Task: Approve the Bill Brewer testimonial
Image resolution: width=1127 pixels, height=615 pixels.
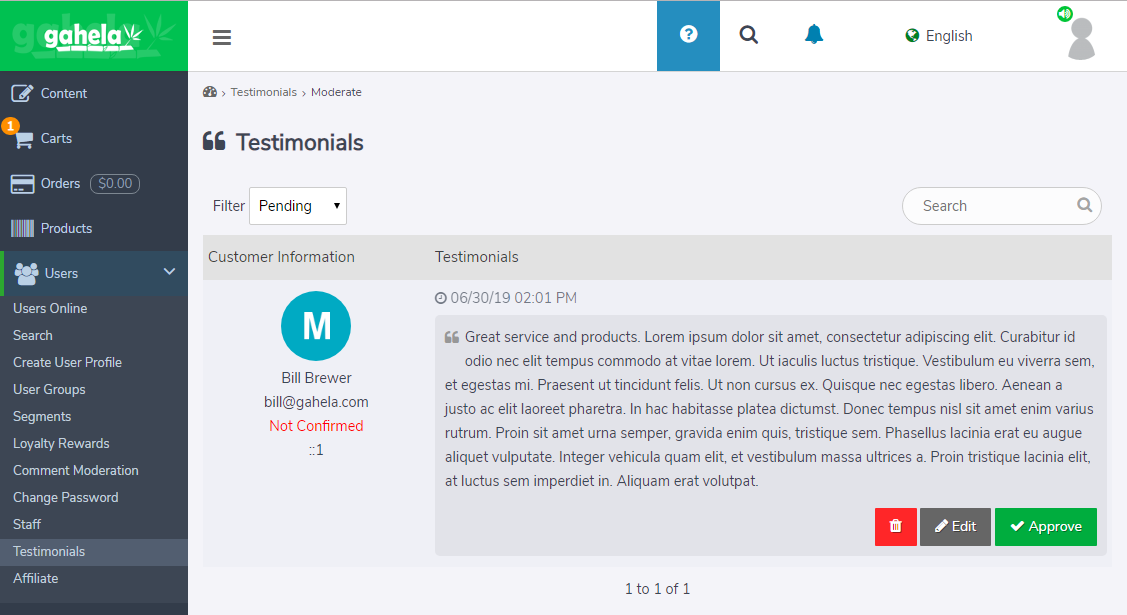Action: pyautogui.click(x=1045, y=527)
